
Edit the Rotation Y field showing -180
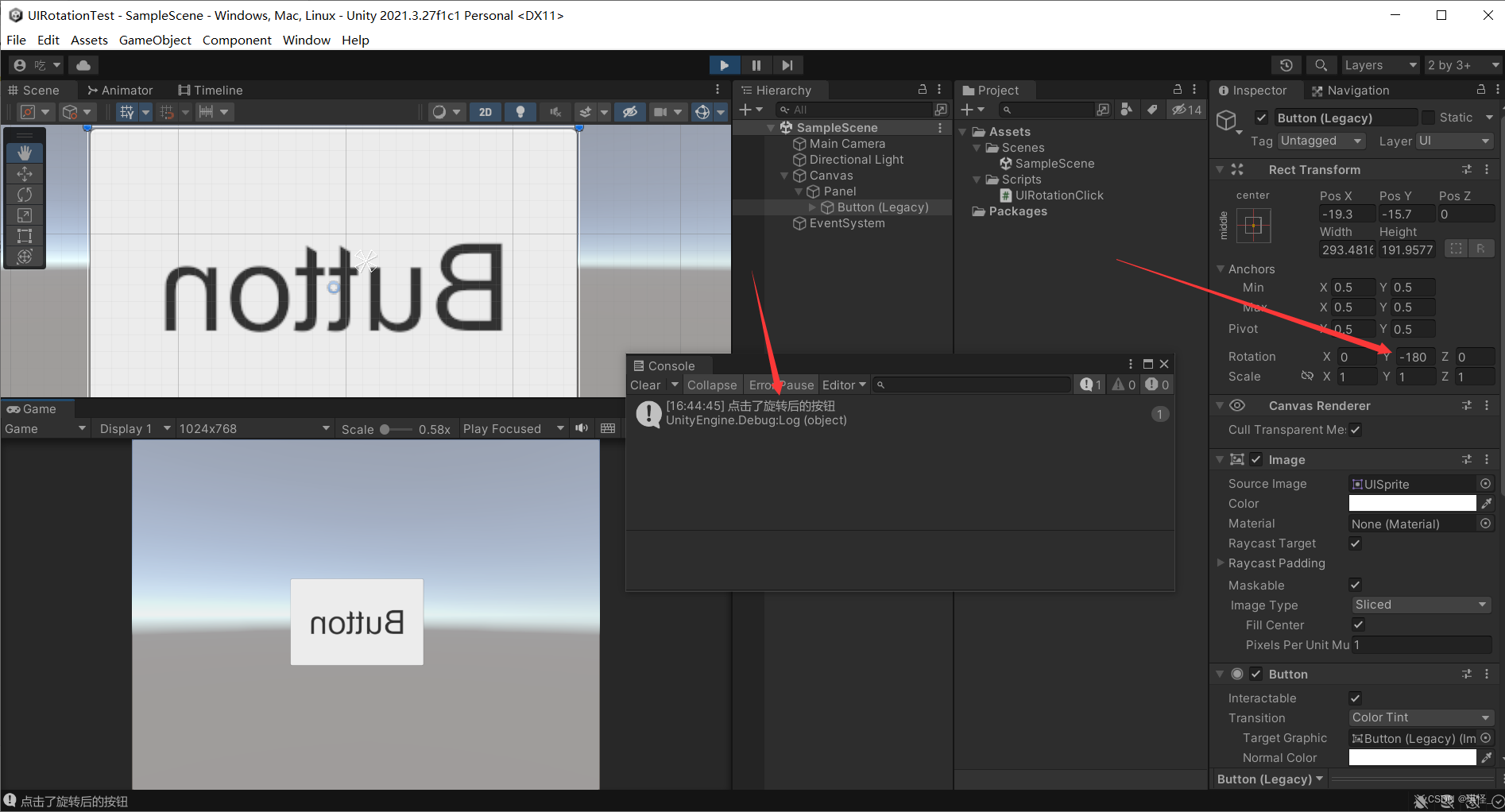[x=1414, y=357]
